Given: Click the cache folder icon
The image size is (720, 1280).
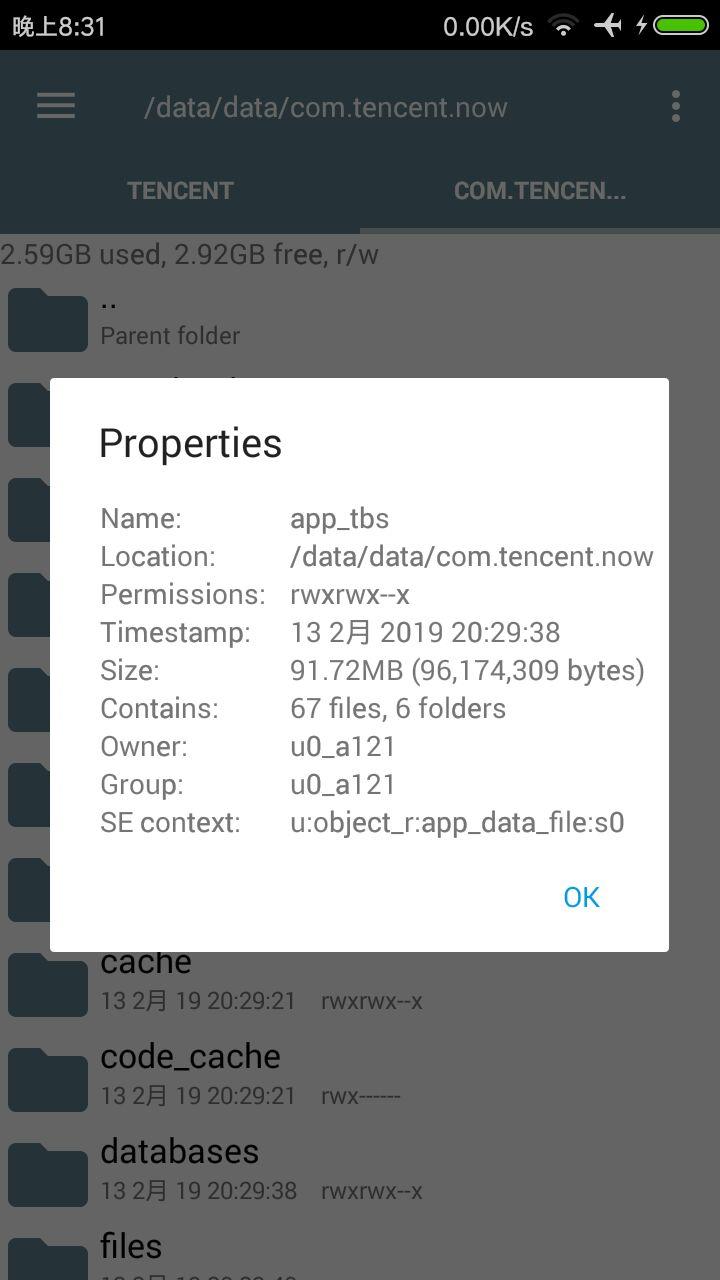Looking at the screenshot, I should point(48,984).
